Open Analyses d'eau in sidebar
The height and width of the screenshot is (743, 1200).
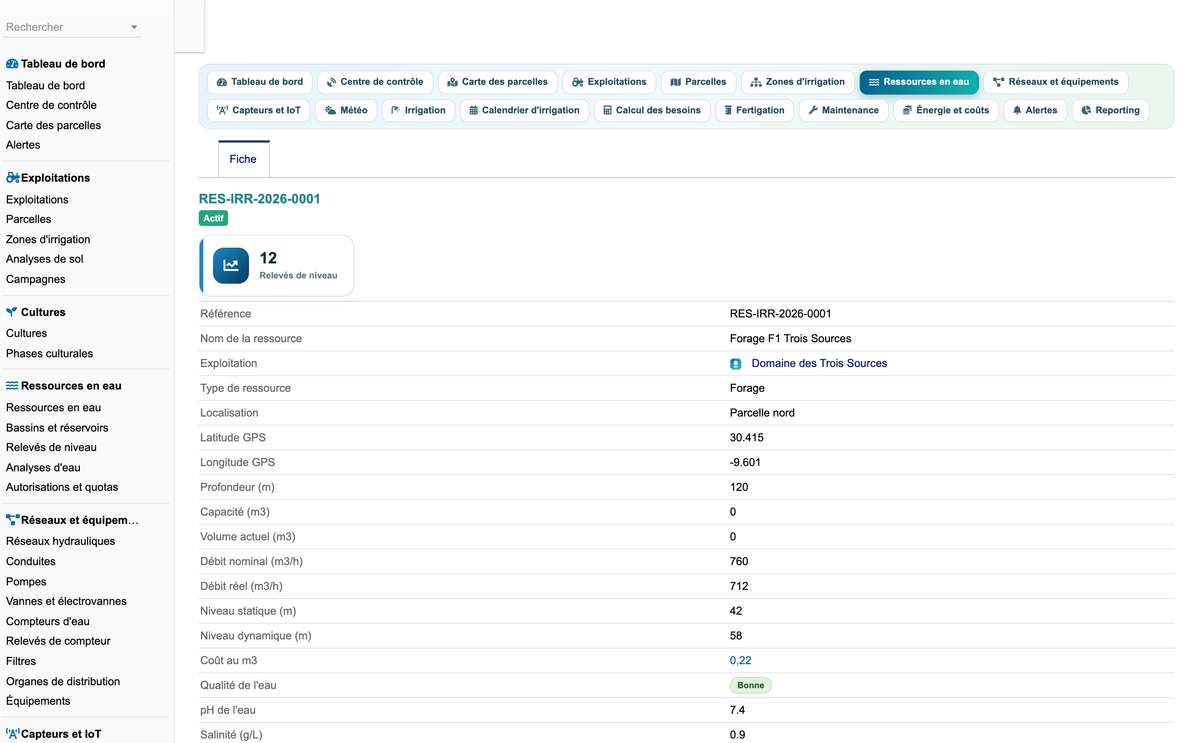coord(43,468)
